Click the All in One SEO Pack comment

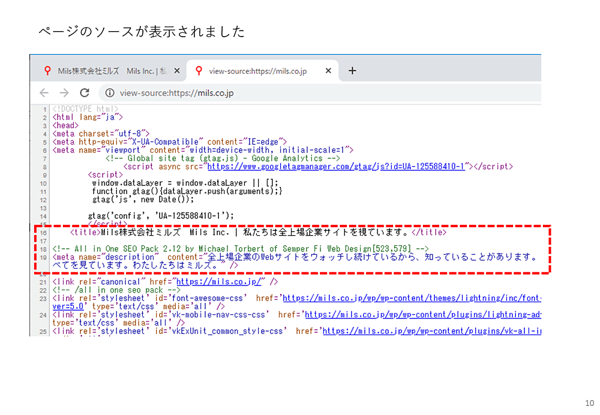coord(241,249)
